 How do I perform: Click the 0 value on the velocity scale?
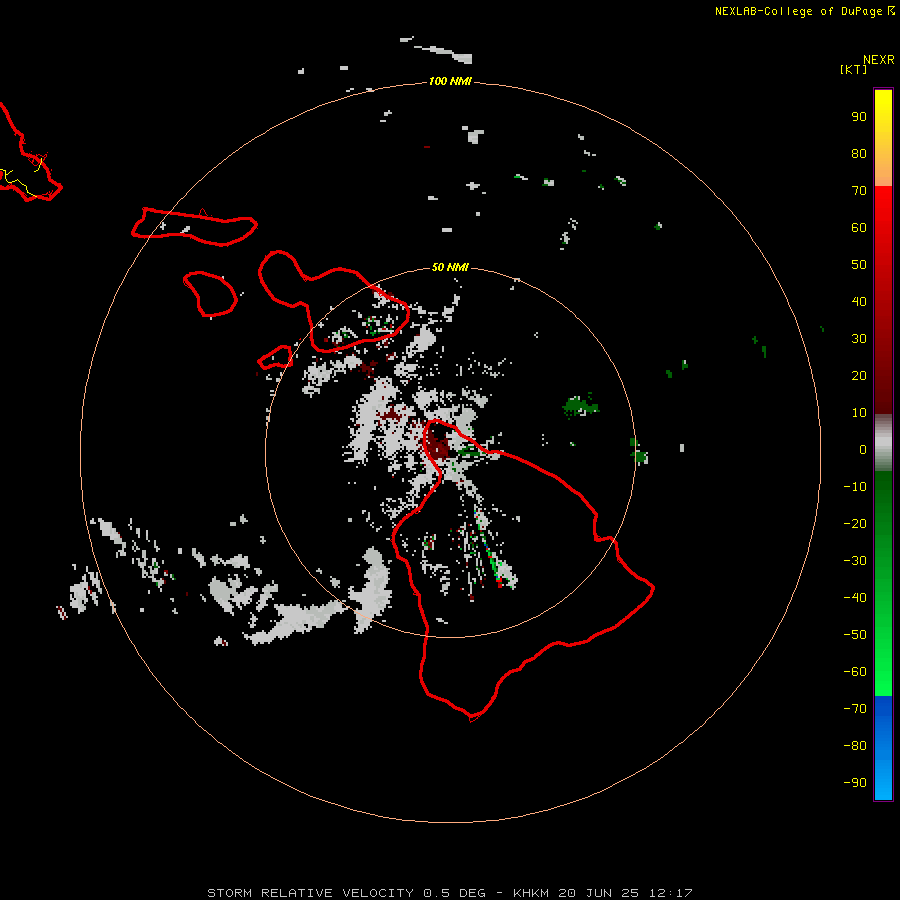point(863,450)
